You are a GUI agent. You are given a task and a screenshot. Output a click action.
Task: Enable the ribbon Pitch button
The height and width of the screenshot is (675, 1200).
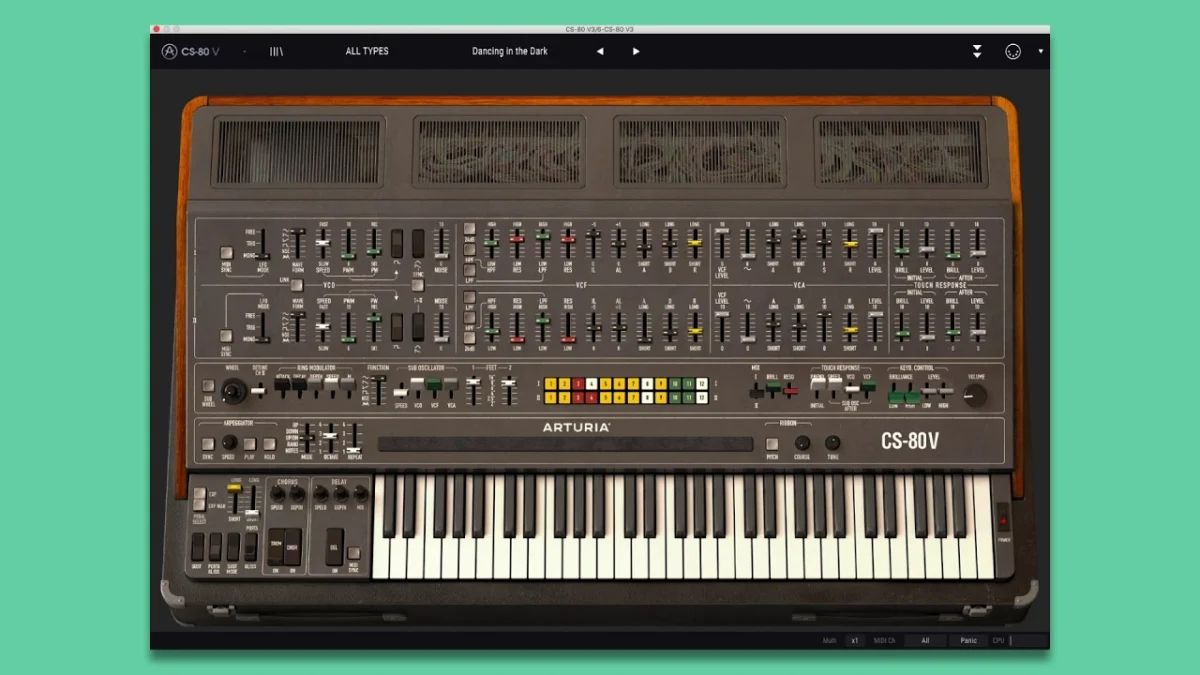(772, 443)
